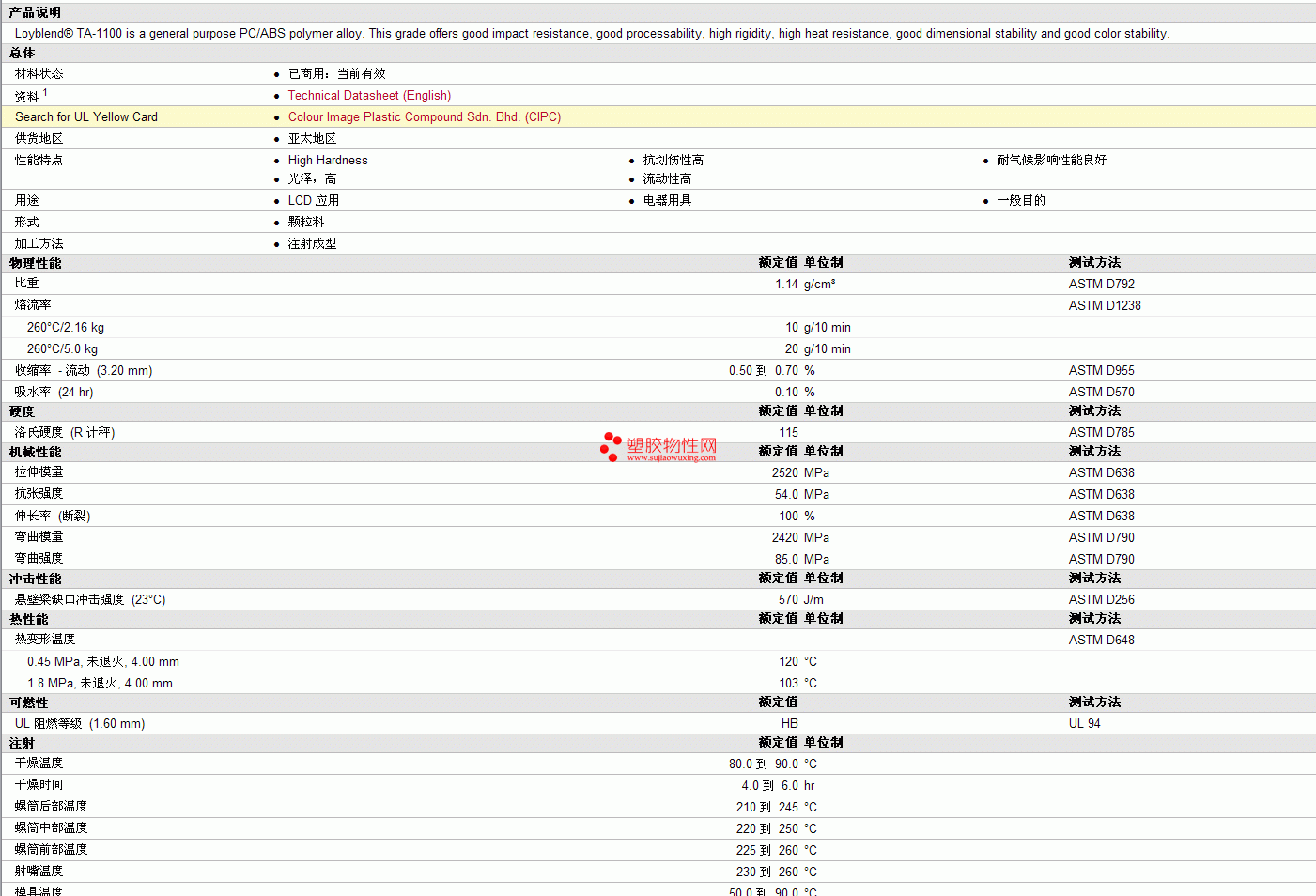
Task: Click the 'HB' flammability rating value
Action: pos(790,724)
